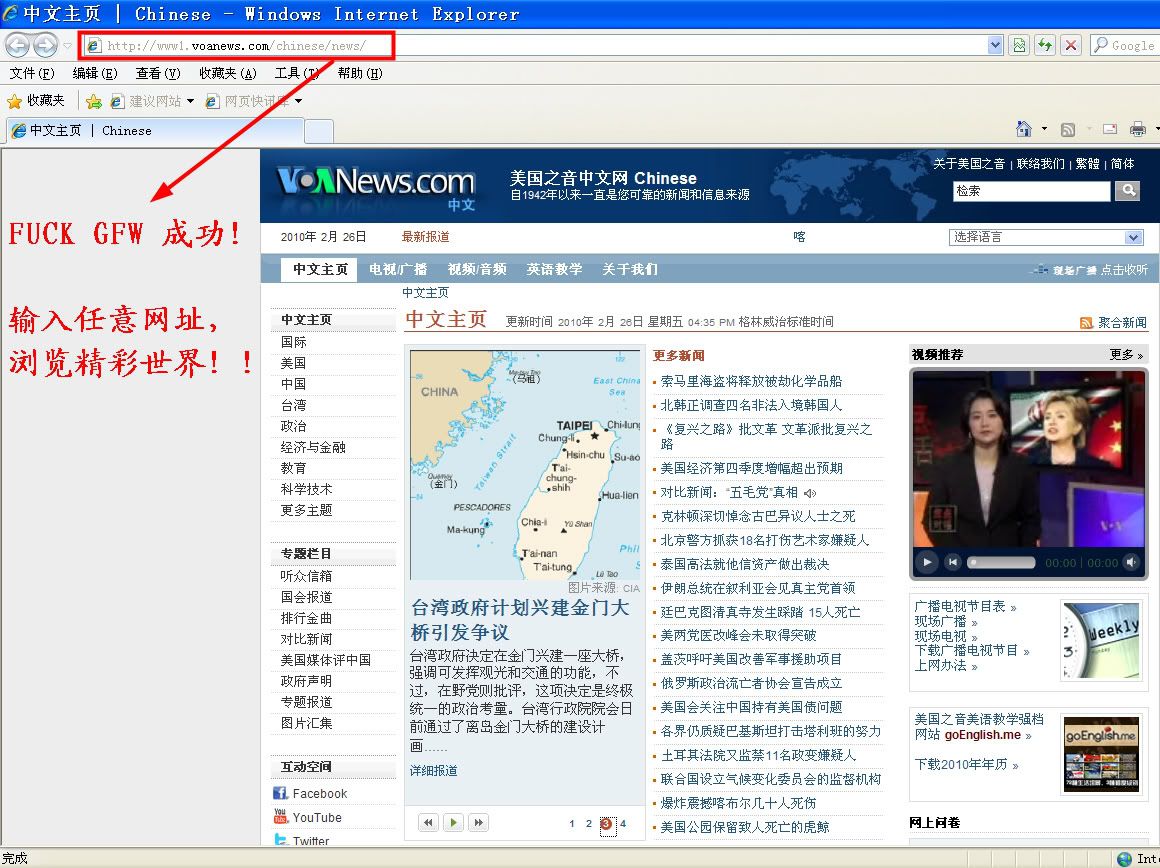Click the Stop loading red X icon
This screenshot has width=1160, height=868.
1070,45
